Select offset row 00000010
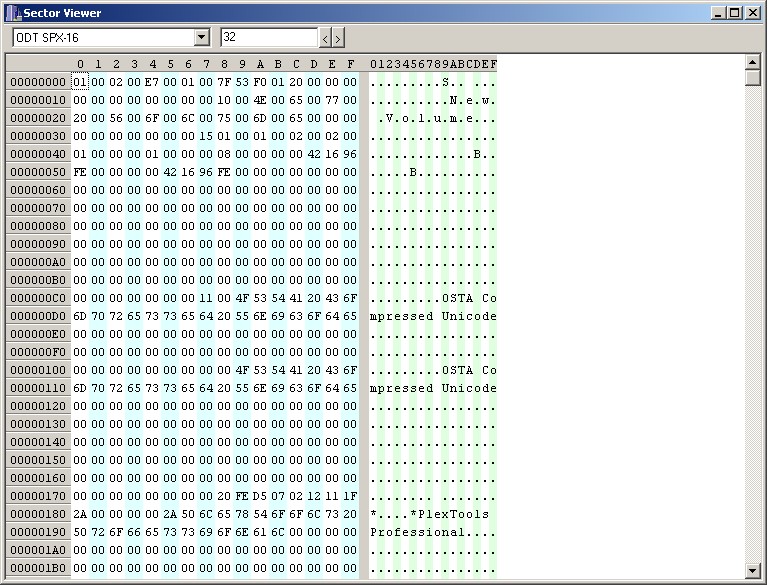 click(x=38, y=100)
